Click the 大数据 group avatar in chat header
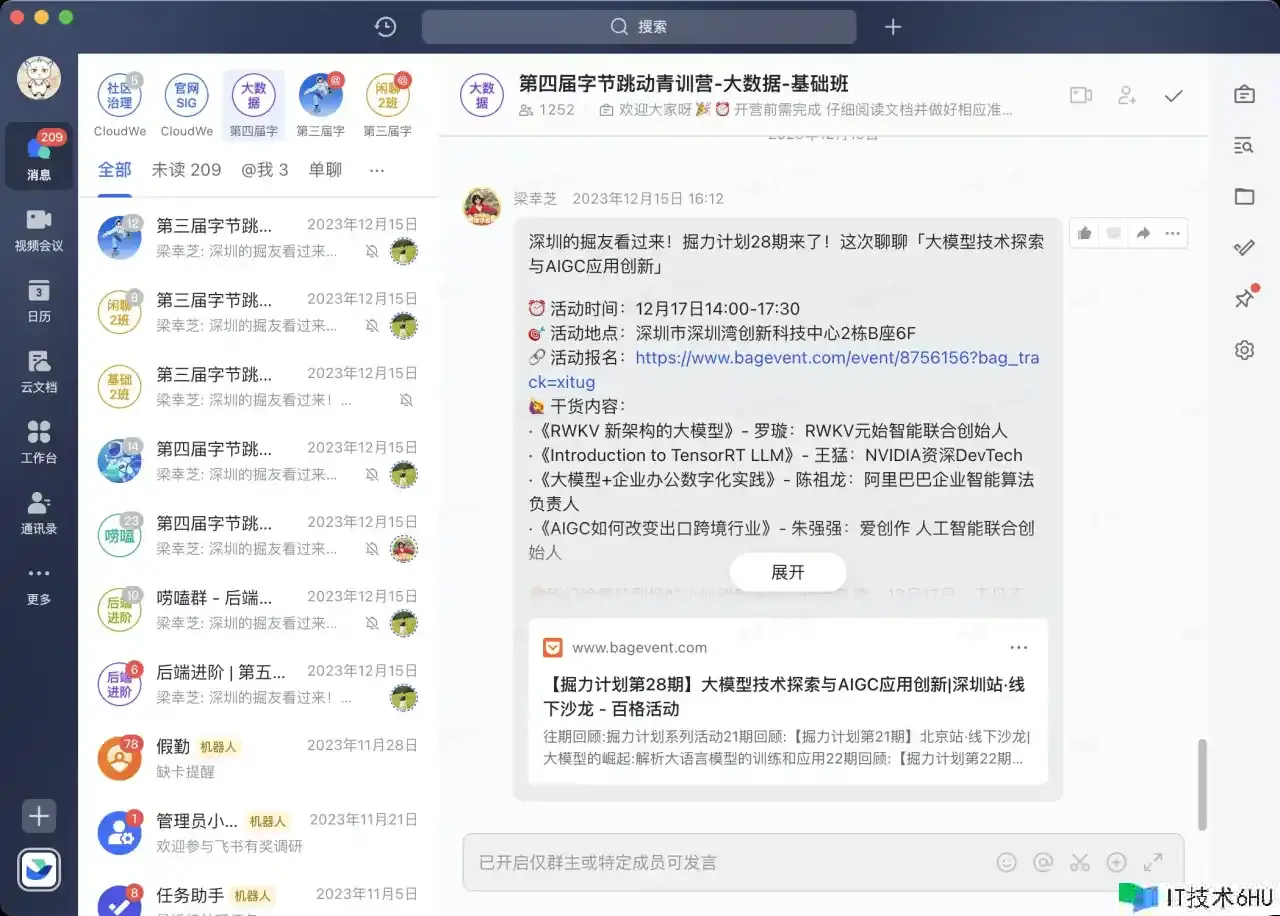Screen dimensions: 1280x916 tap(482, 96)
